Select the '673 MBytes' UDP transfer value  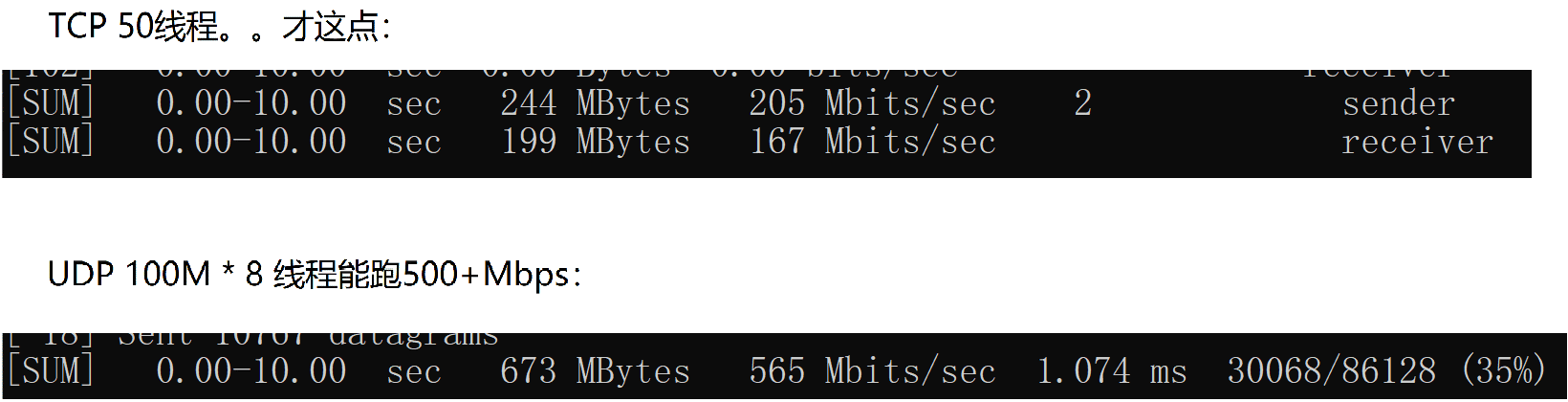tap(595, 370)
